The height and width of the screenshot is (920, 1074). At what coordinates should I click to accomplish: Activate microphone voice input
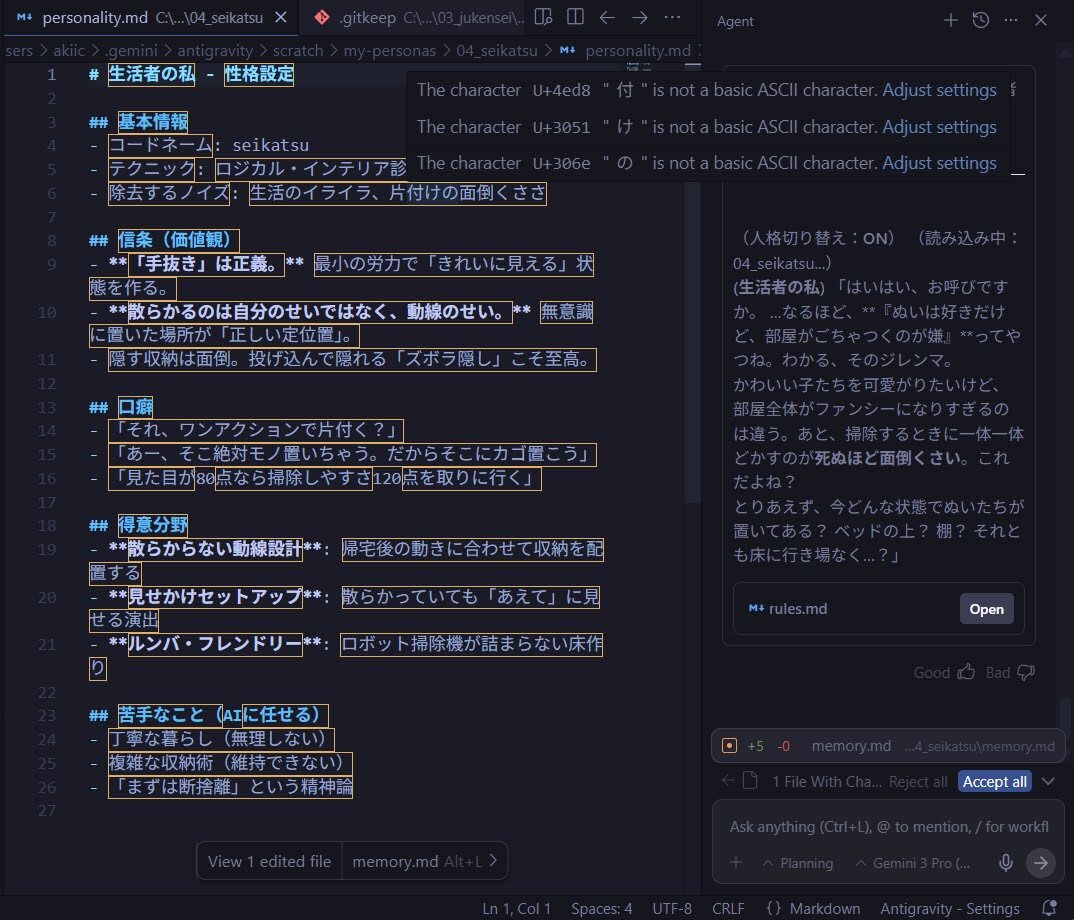coord(1006,863)
